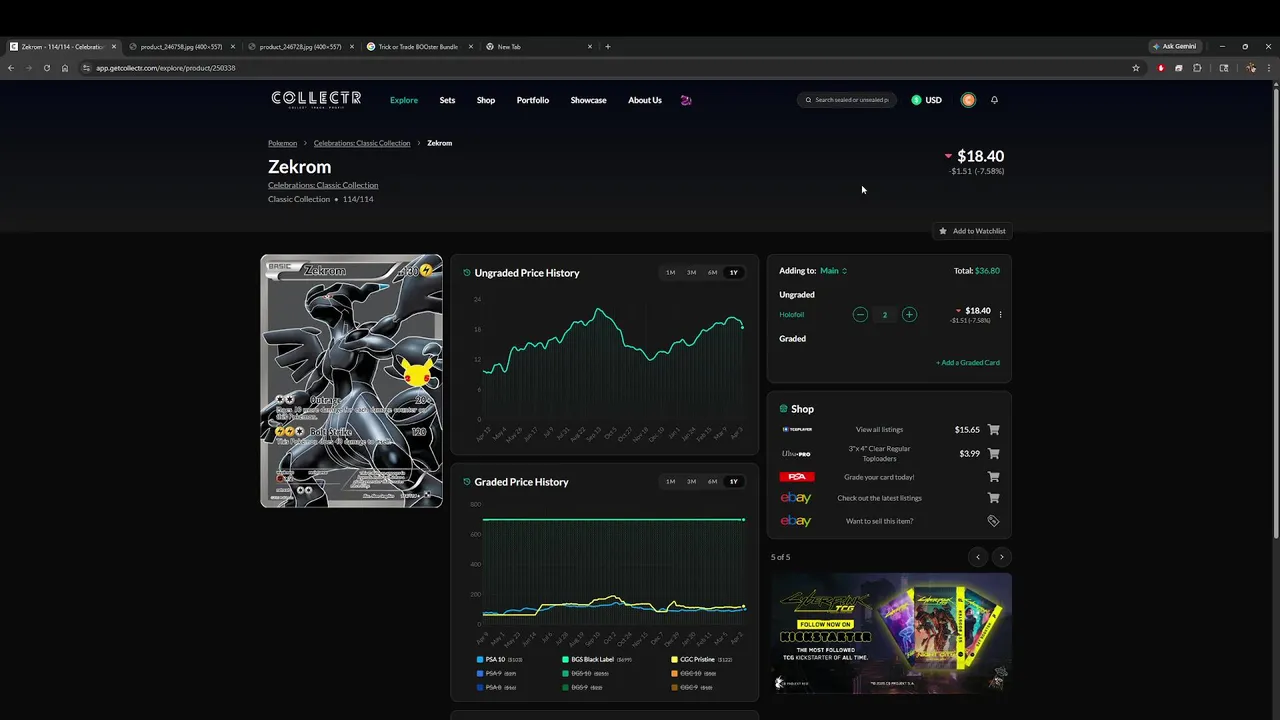Click Celebrations: Classic Collection link under Zekrom title

point(323,185)
